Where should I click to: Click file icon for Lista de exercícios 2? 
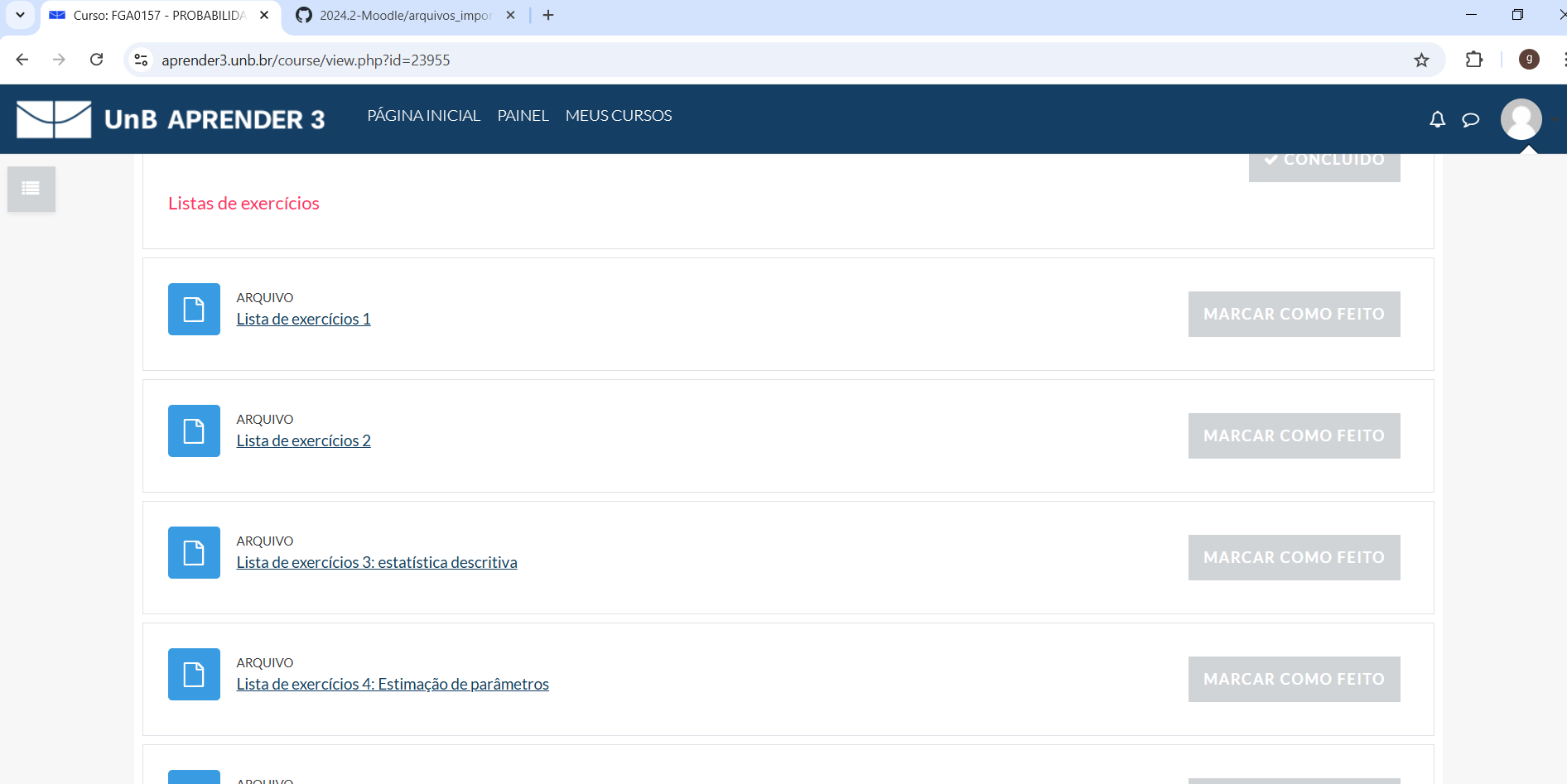(194, 430)
